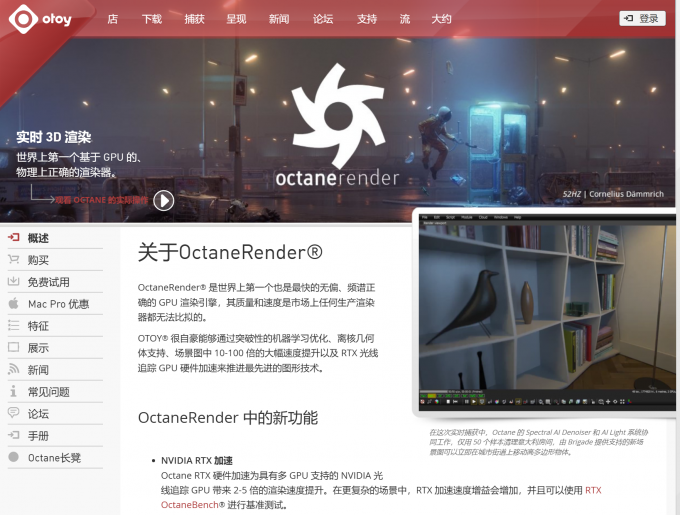The width and height of the screenshot is (680, 515).
Task: Click the download icon beside 免费试用
Action: click(13, 281)
